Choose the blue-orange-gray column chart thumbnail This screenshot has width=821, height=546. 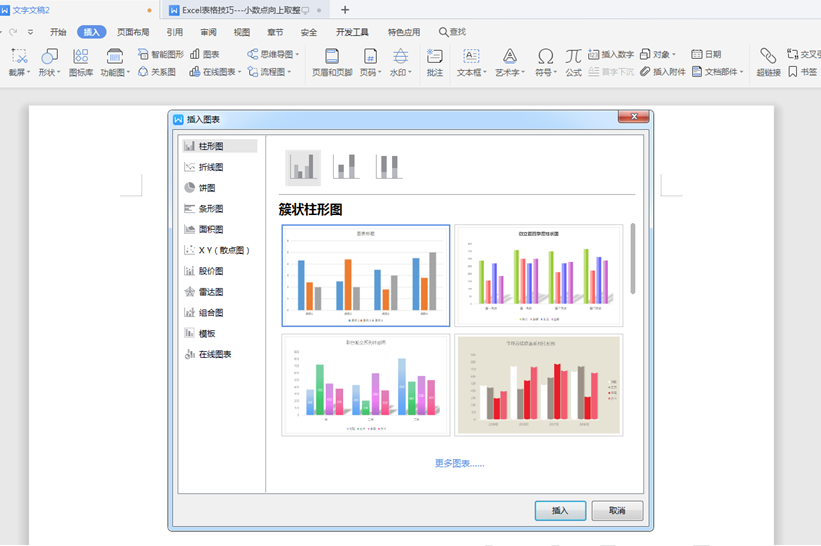click(365, 275)
